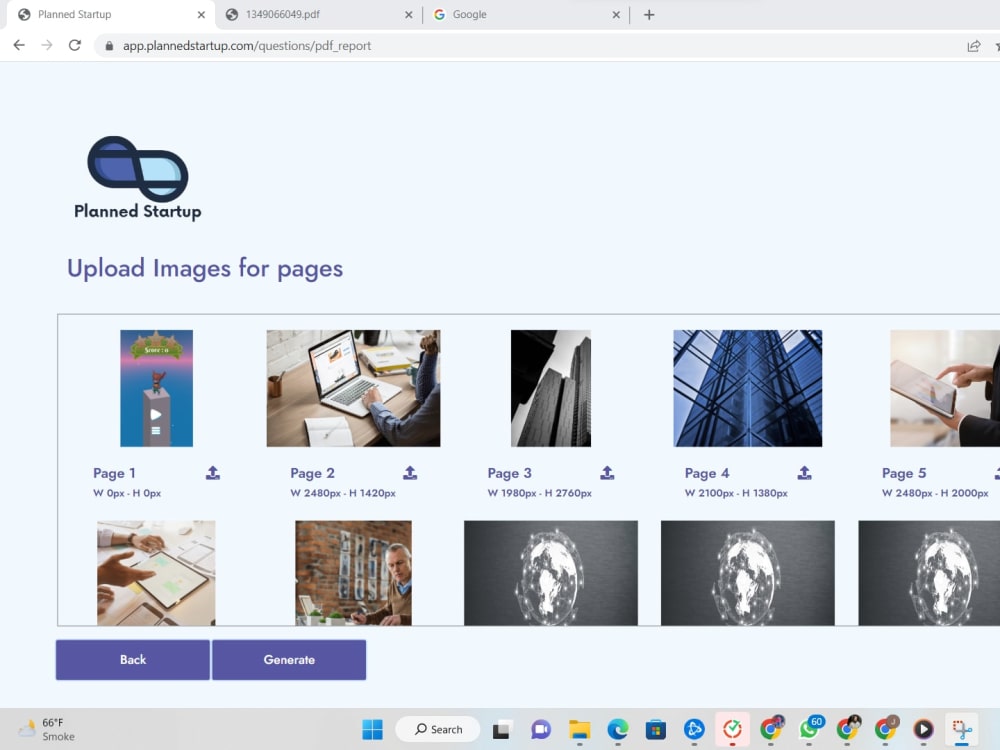Select the Page 4 blue glass building thumbnail
Screen dimensions: 1000x750
tap(747, 388)
